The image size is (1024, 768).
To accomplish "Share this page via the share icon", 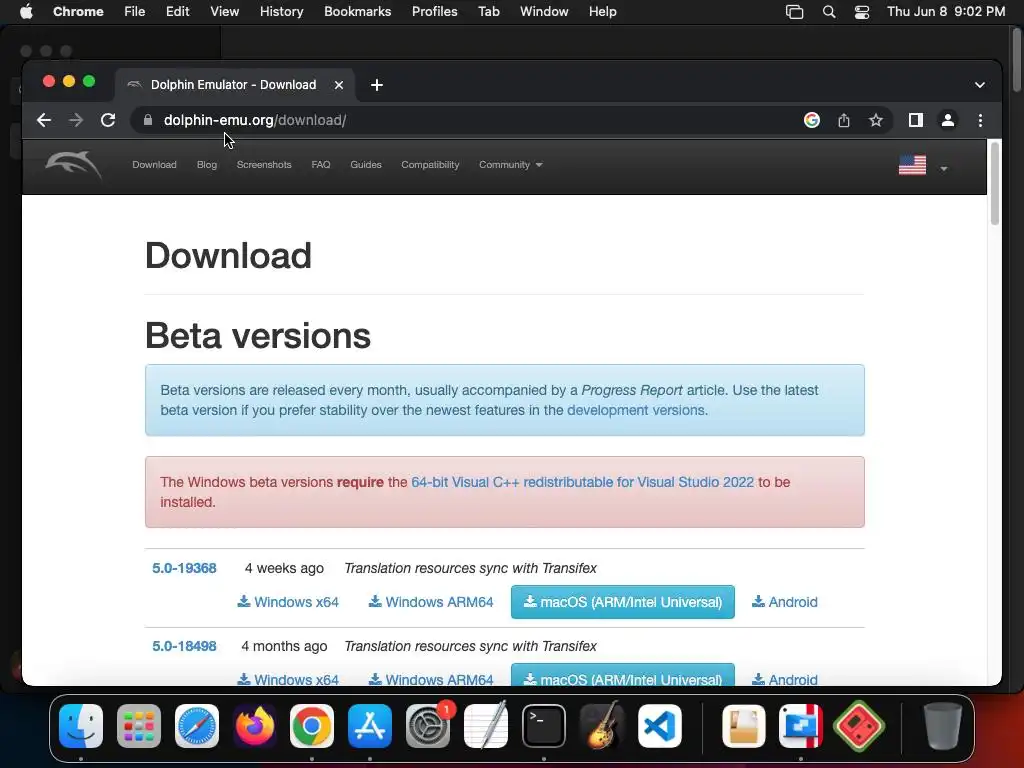I will pos(844,120).
